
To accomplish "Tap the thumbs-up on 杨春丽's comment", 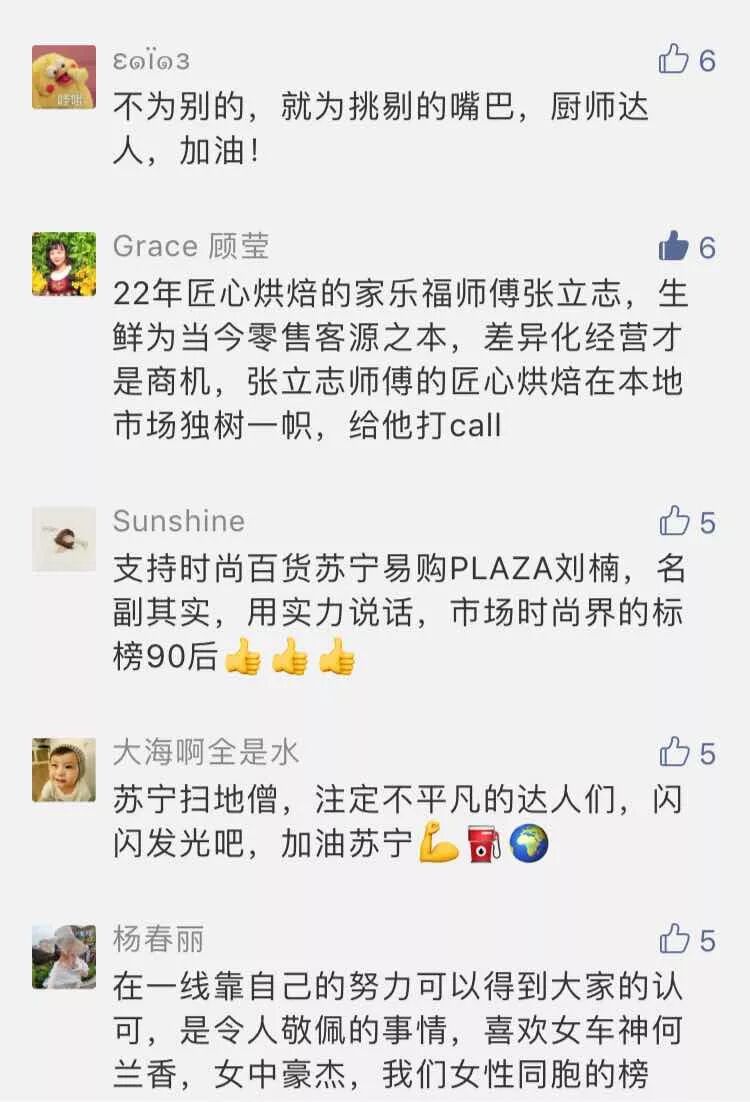I will [674, 940].
